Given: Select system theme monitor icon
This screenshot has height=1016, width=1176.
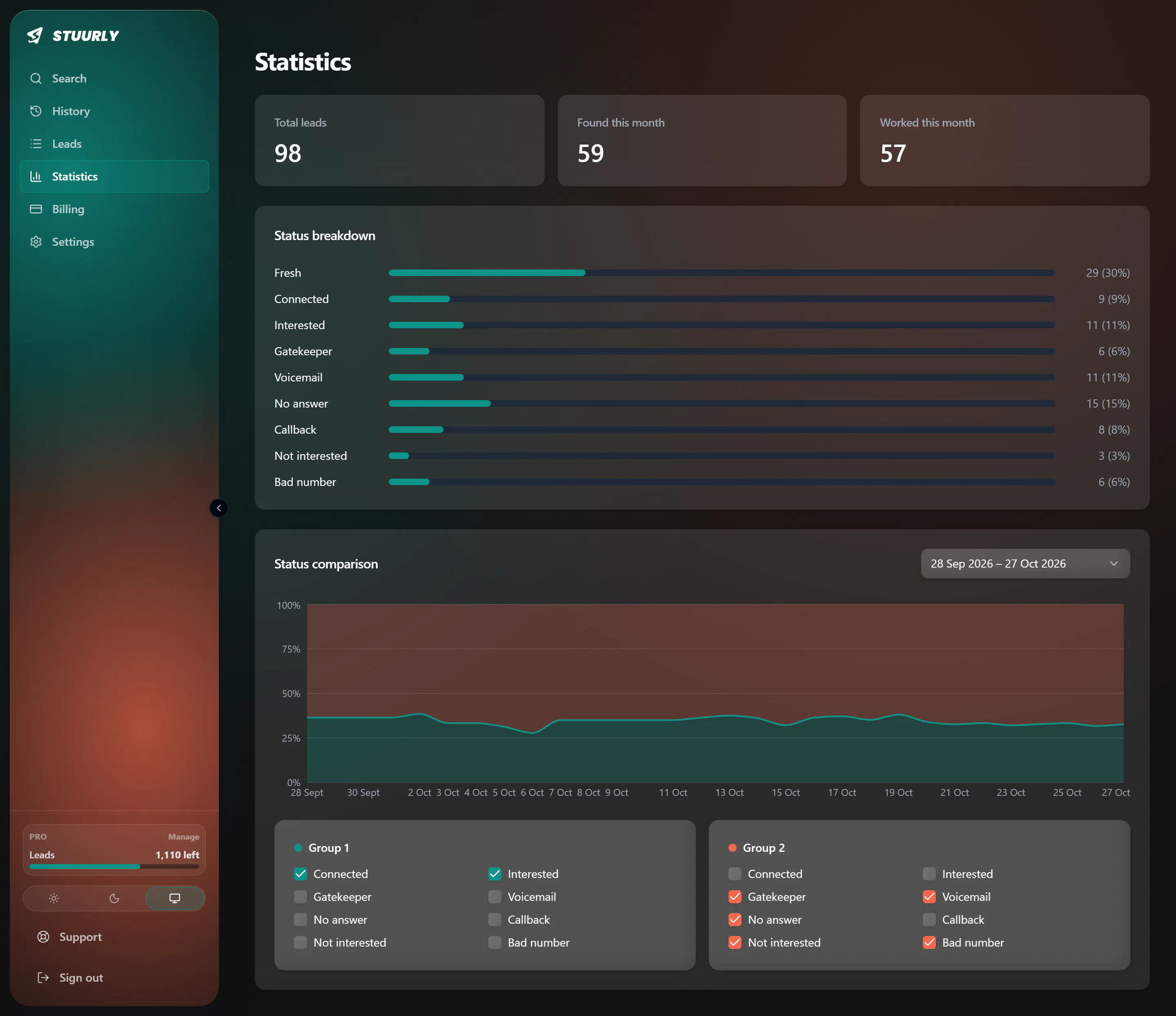Looking at the screenshot, I should [x=175, y=898].
